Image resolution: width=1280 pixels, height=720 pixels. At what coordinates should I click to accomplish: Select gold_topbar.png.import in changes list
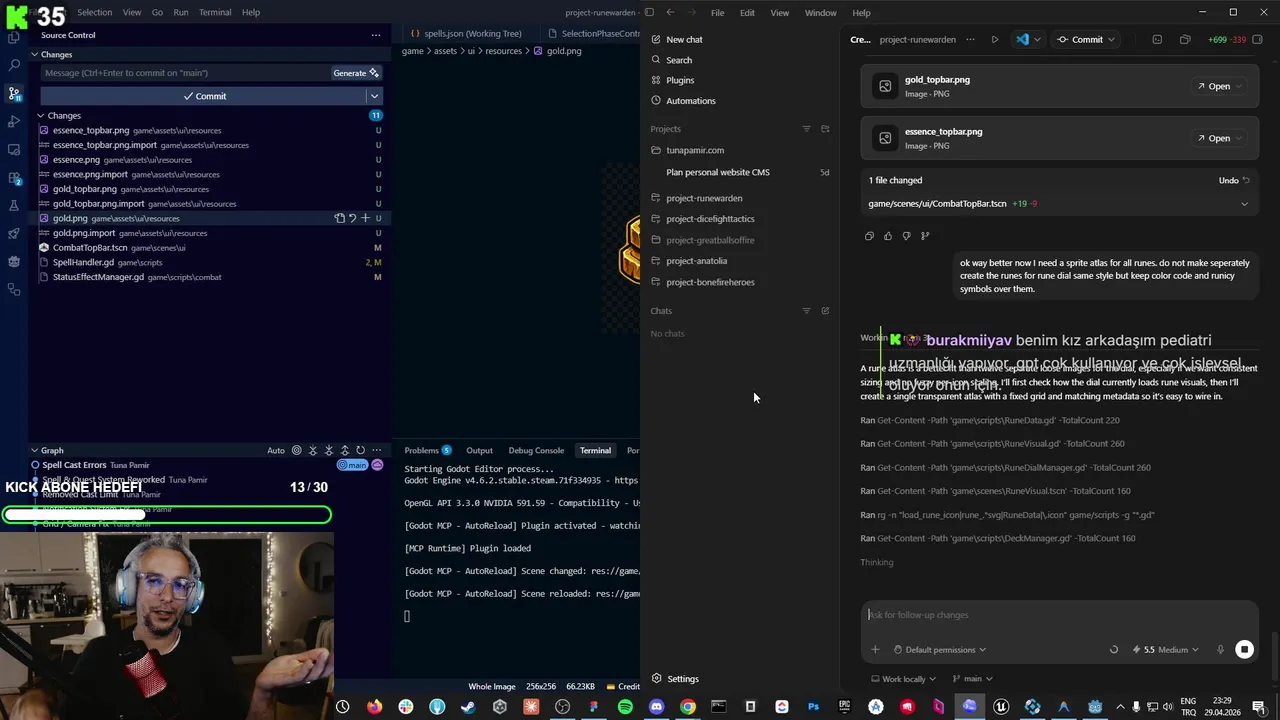click(x=210, y=203)
